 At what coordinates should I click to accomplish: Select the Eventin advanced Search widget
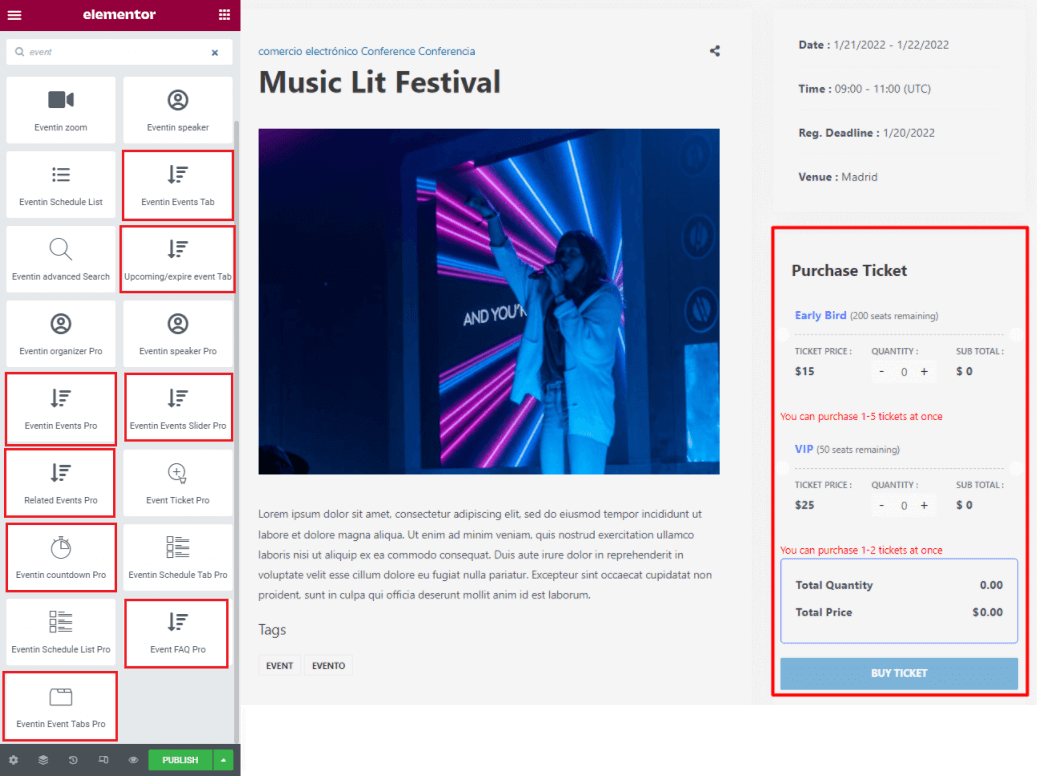(x=60, y=259)
